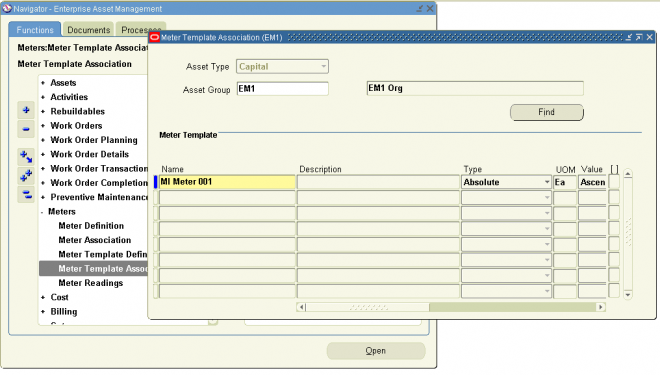Click the blue record indicator beside MI Meter 001
Image resolution: width=660 pixels, height=375 pixels.
point(155,182)
